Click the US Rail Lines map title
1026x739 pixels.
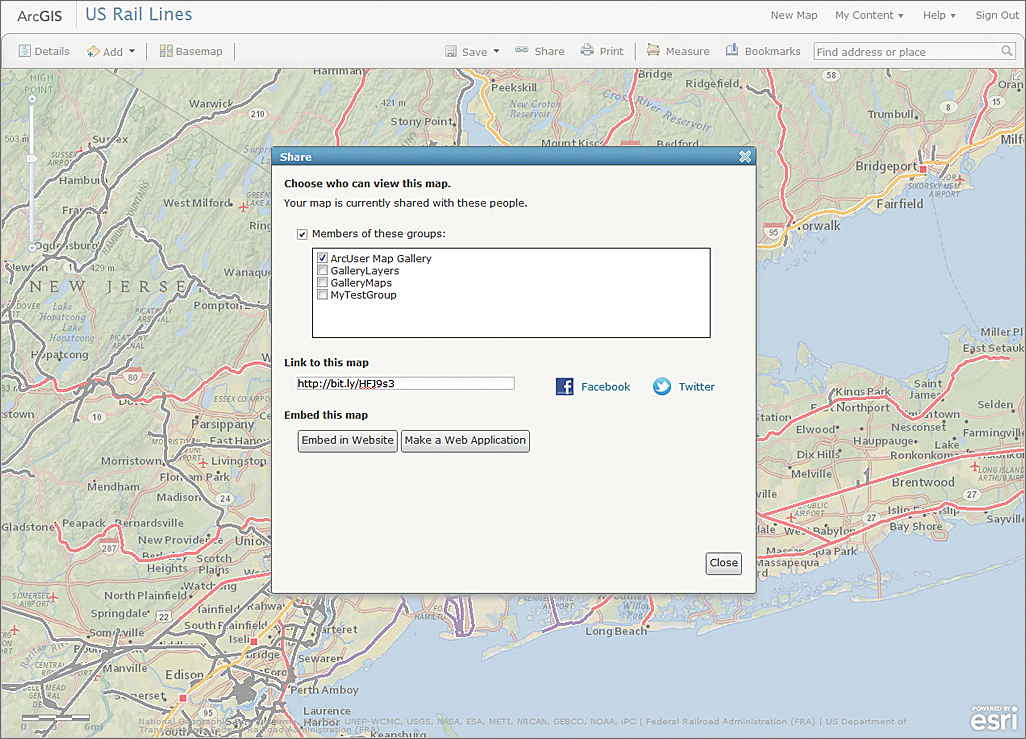point(139,14)
